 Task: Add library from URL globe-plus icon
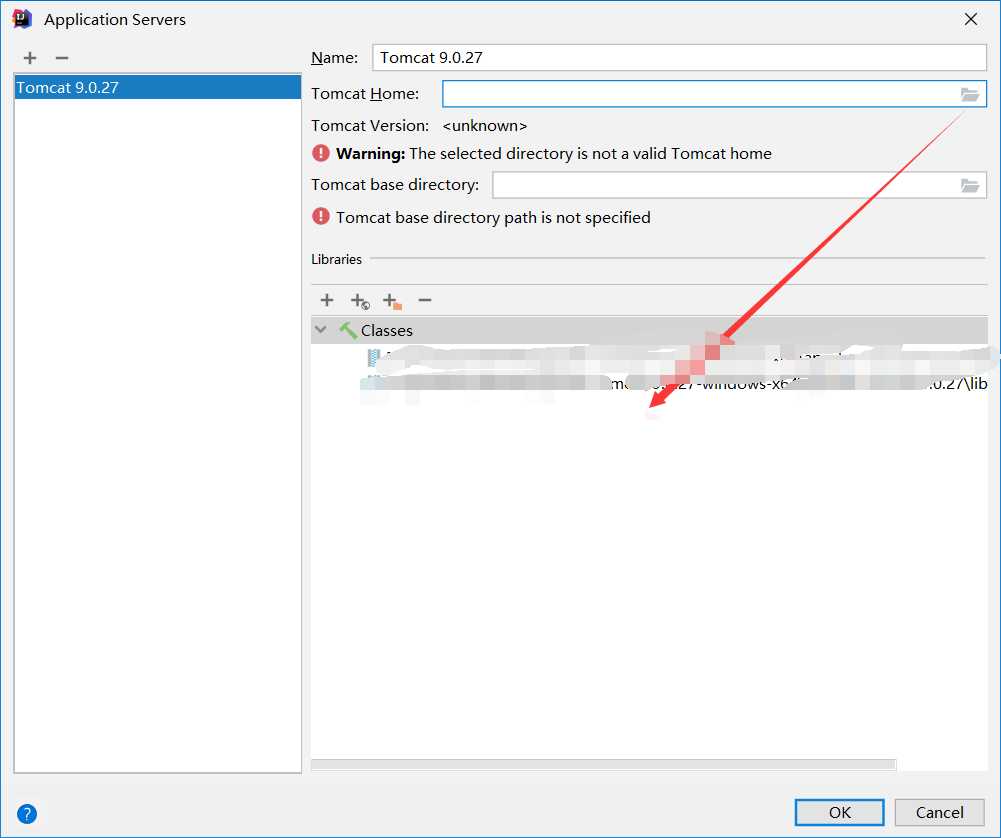point(359,301)
